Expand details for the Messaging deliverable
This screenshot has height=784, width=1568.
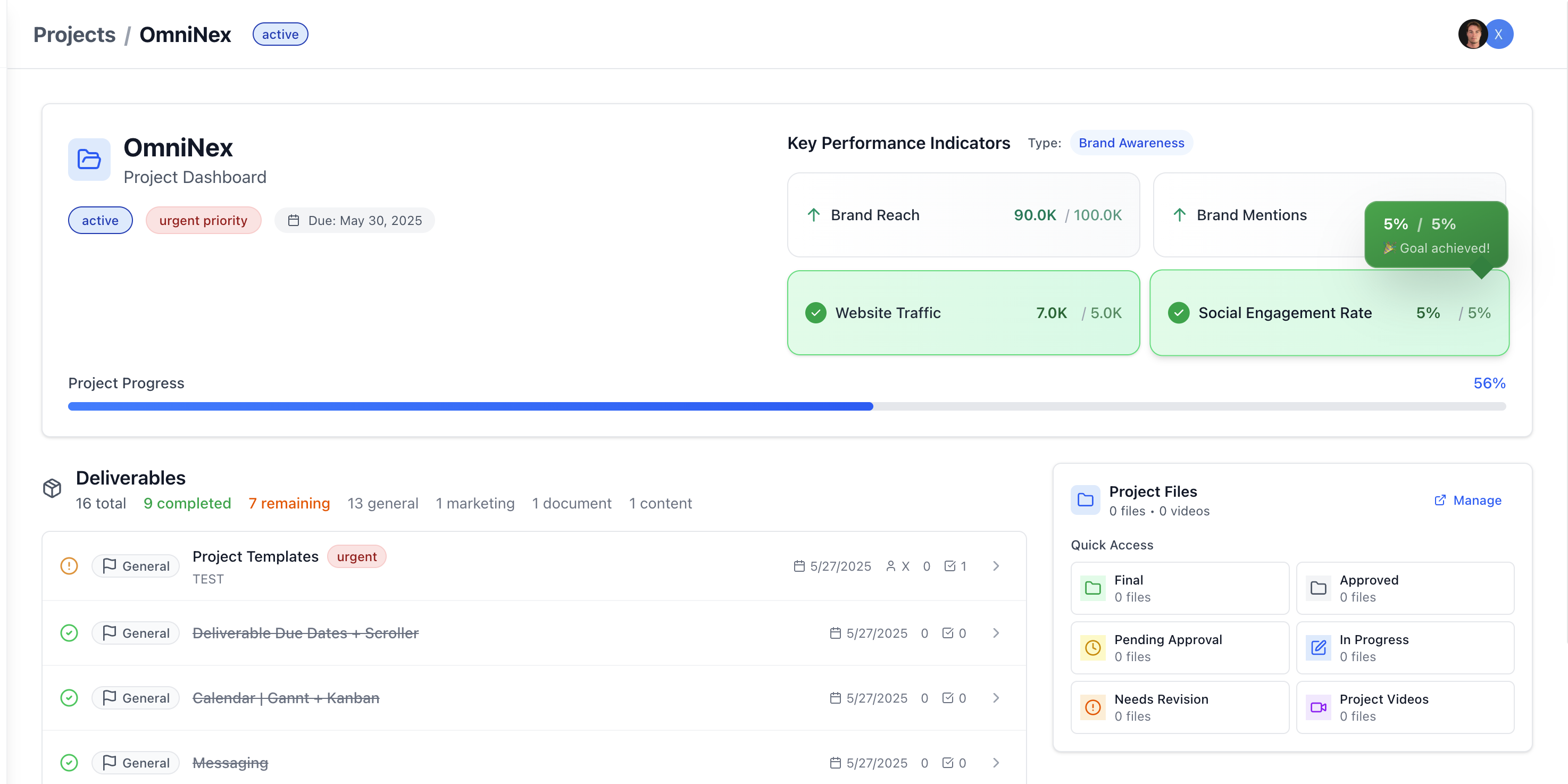996,762
